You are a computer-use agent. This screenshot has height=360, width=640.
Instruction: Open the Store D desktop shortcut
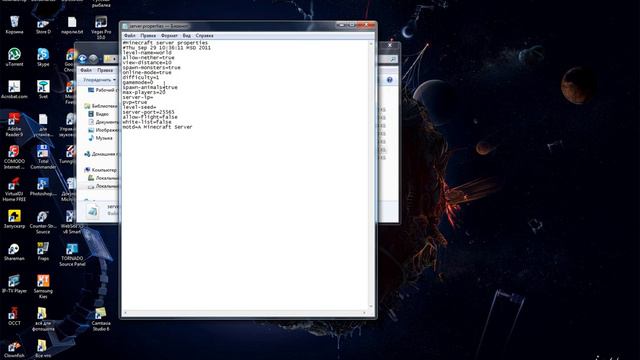[x=43, y=24]
